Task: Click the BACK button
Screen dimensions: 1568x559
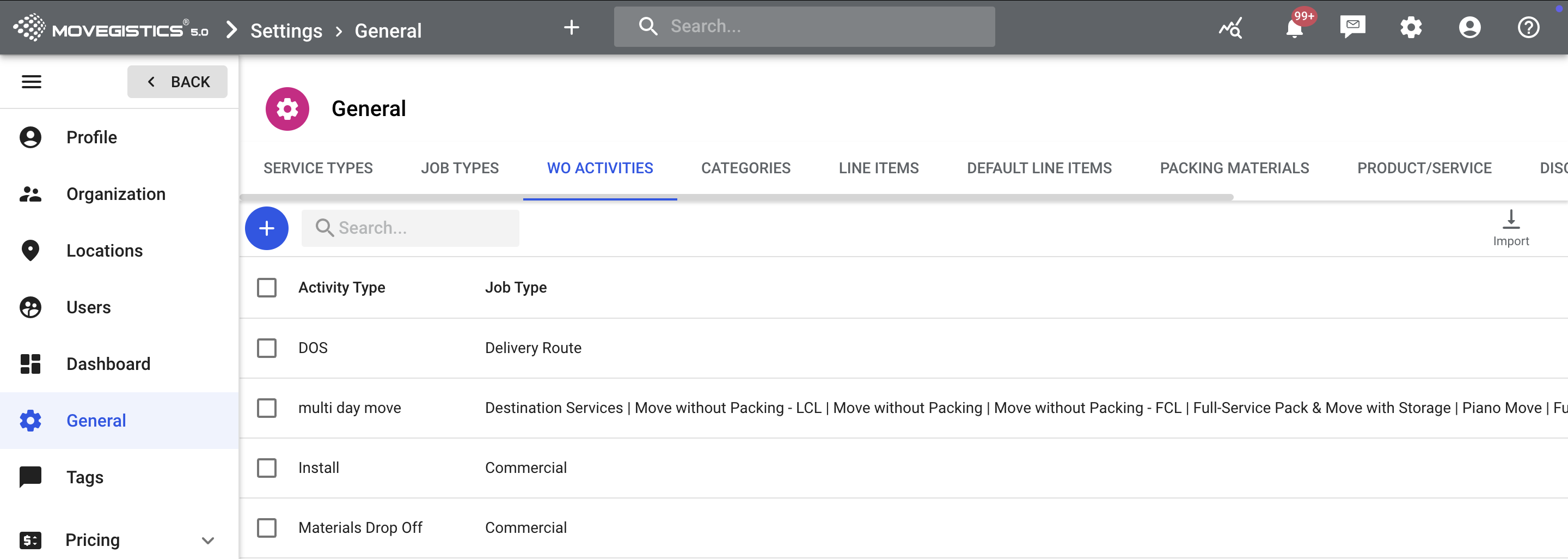Action: pos(177,82)
